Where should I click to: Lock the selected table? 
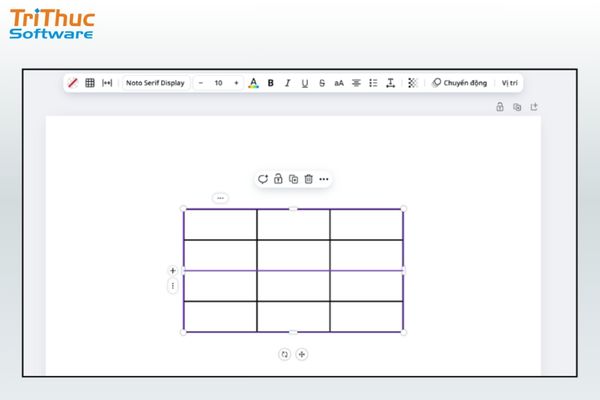278,179
